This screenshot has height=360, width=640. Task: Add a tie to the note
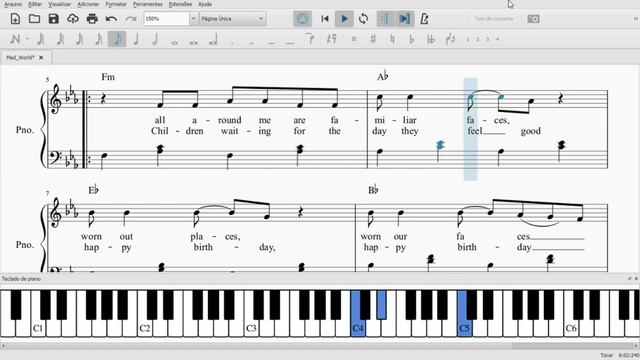310,39
